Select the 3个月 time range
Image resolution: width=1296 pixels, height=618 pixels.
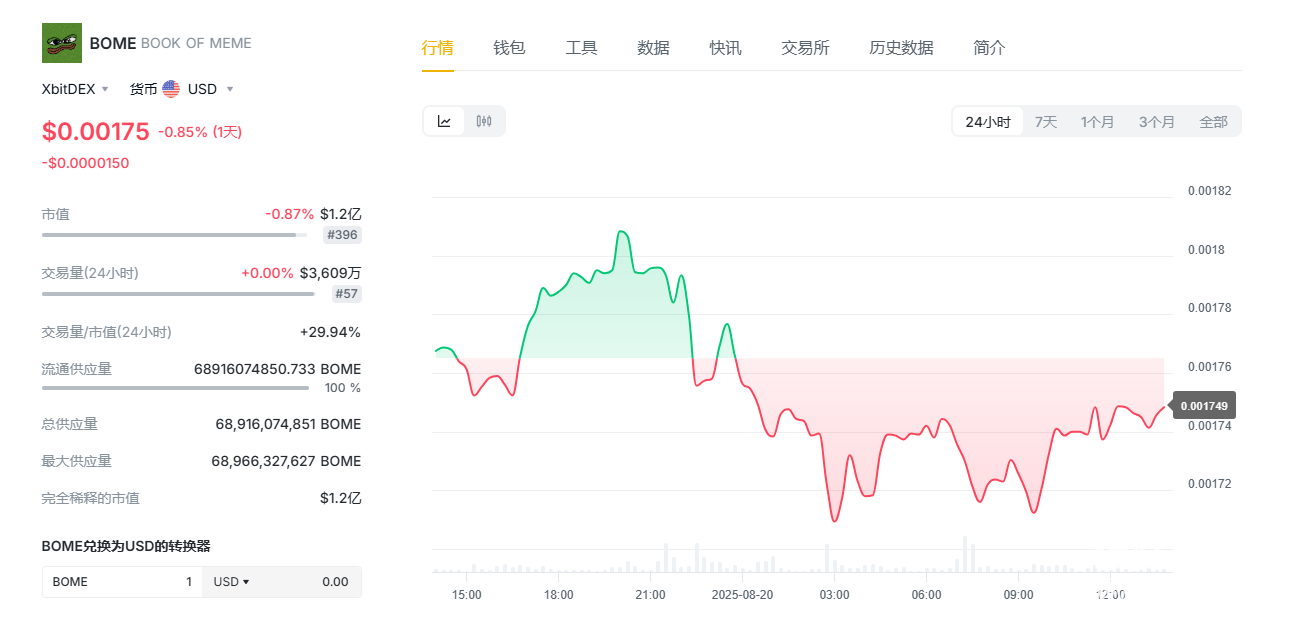coord(1156,122)
